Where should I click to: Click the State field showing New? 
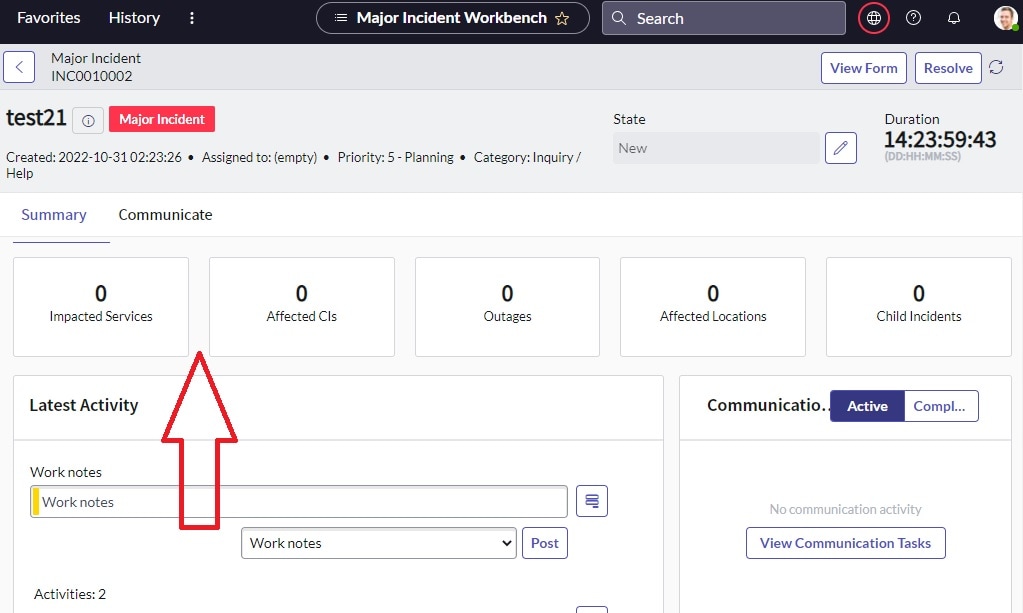coord(716,148)
